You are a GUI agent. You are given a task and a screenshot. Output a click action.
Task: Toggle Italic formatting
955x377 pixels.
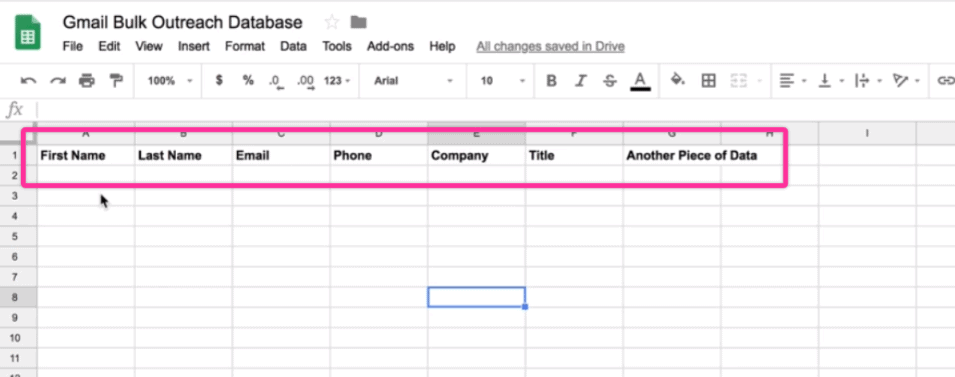581,80
